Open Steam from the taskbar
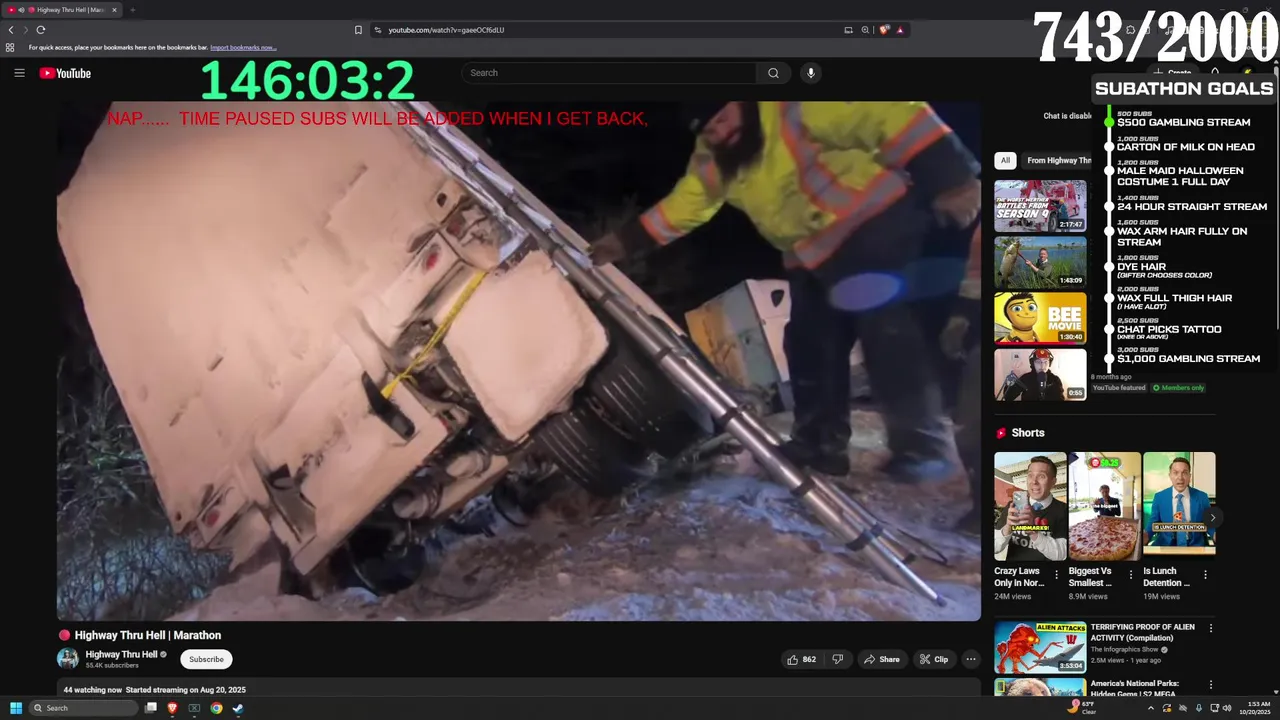This screenshot has height=720, width=1280. click(238, 708)
